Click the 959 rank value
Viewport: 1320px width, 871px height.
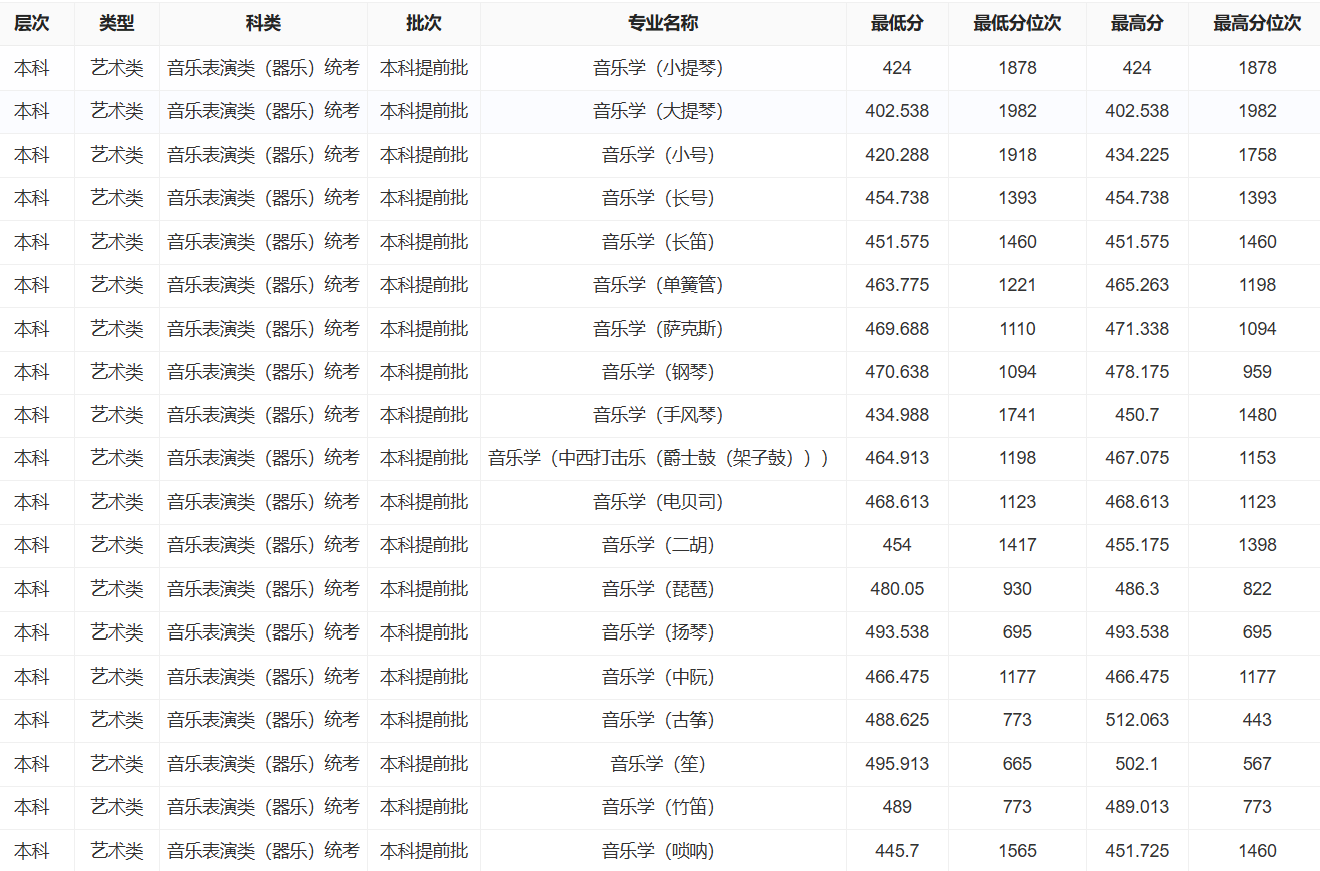1257,372
